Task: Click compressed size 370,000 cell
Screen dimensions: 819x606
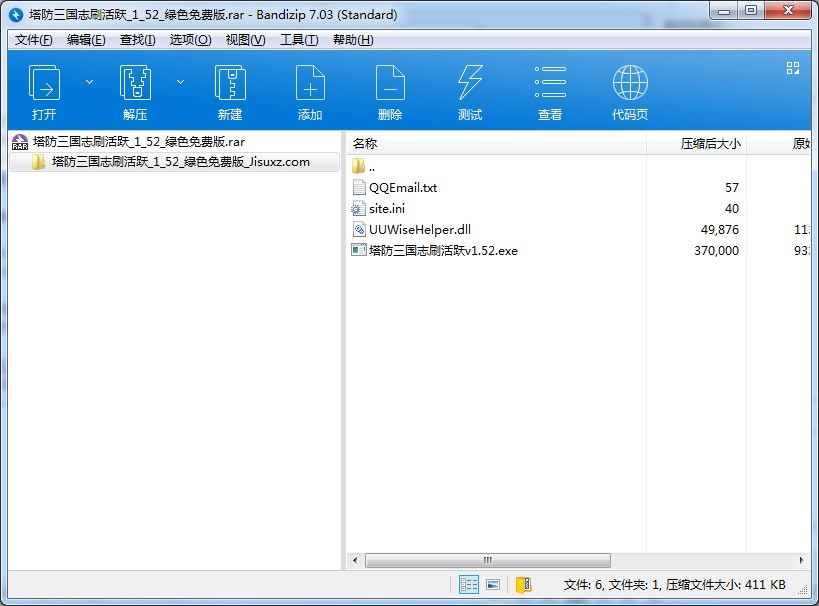Action: click(x=716, y=251)
